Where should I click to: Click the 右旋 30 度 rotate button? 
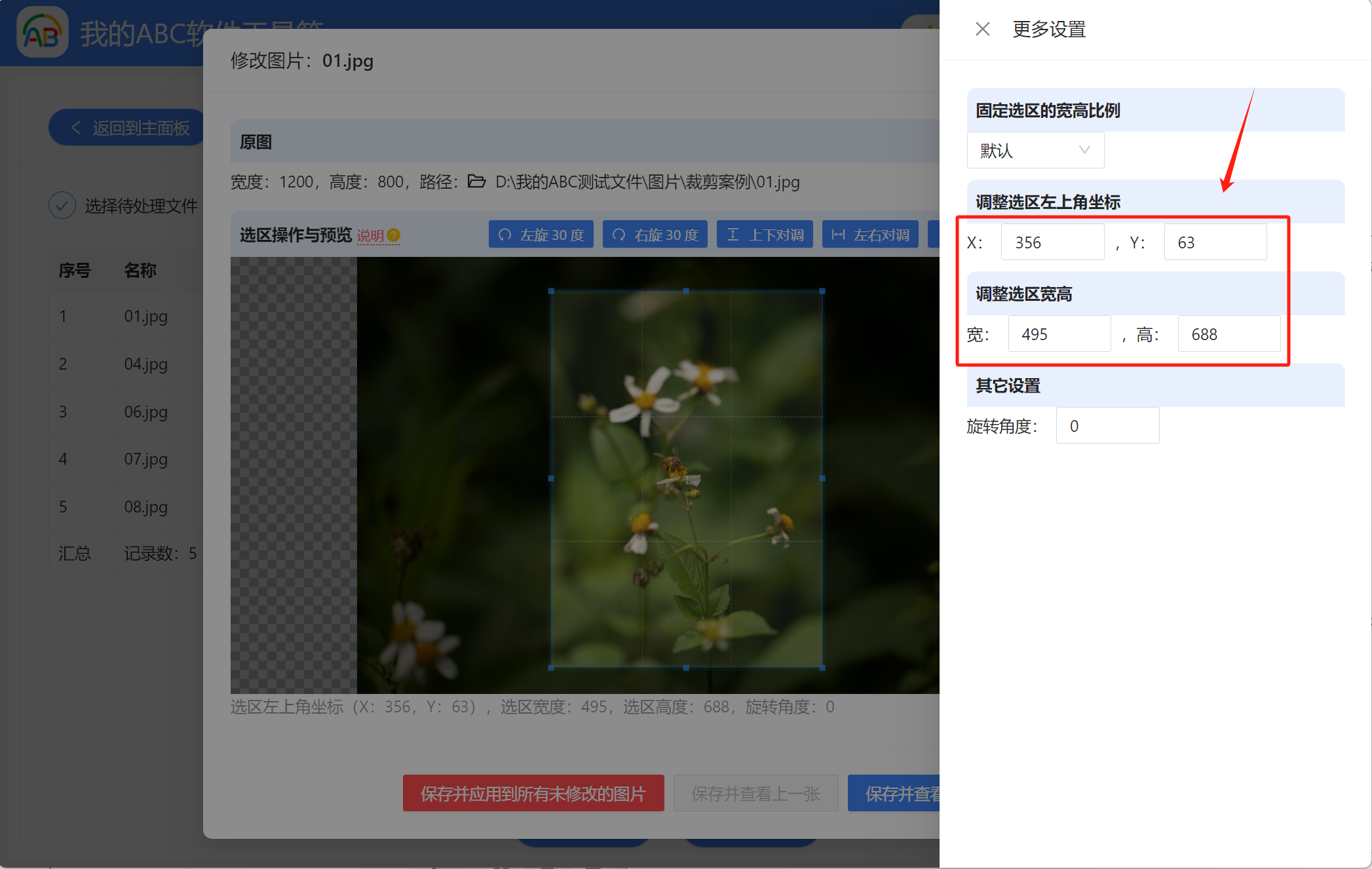[x=655, y=235]
